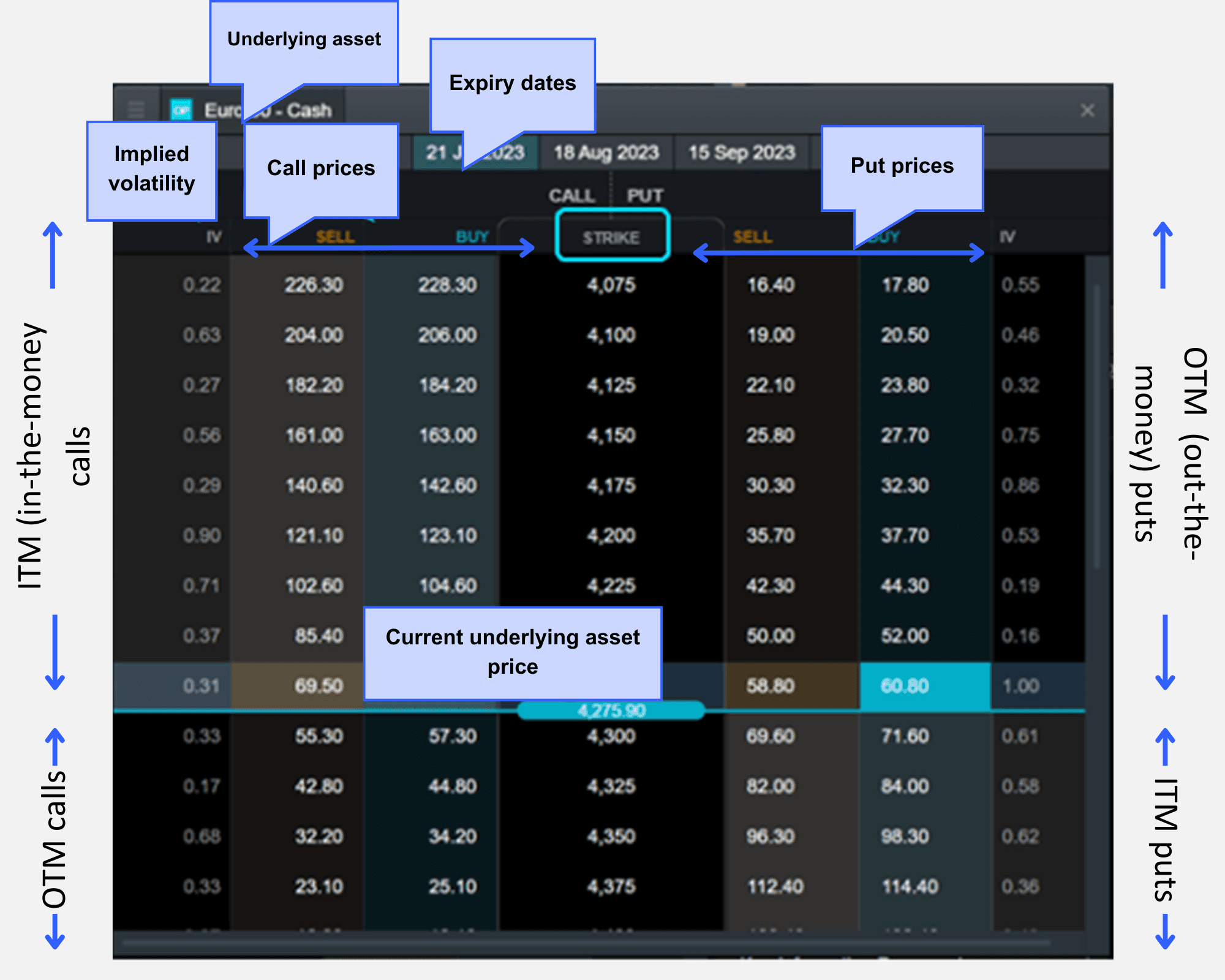Click the current price marker 4,275.90
Image resolution: width=1225 pixels, height=980 pixels.
coord(611,710)
